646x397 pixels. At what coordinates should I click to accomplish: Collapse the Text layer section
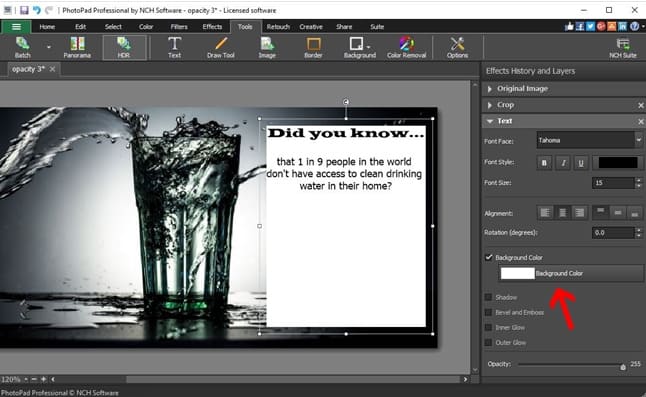coord(489,121)
